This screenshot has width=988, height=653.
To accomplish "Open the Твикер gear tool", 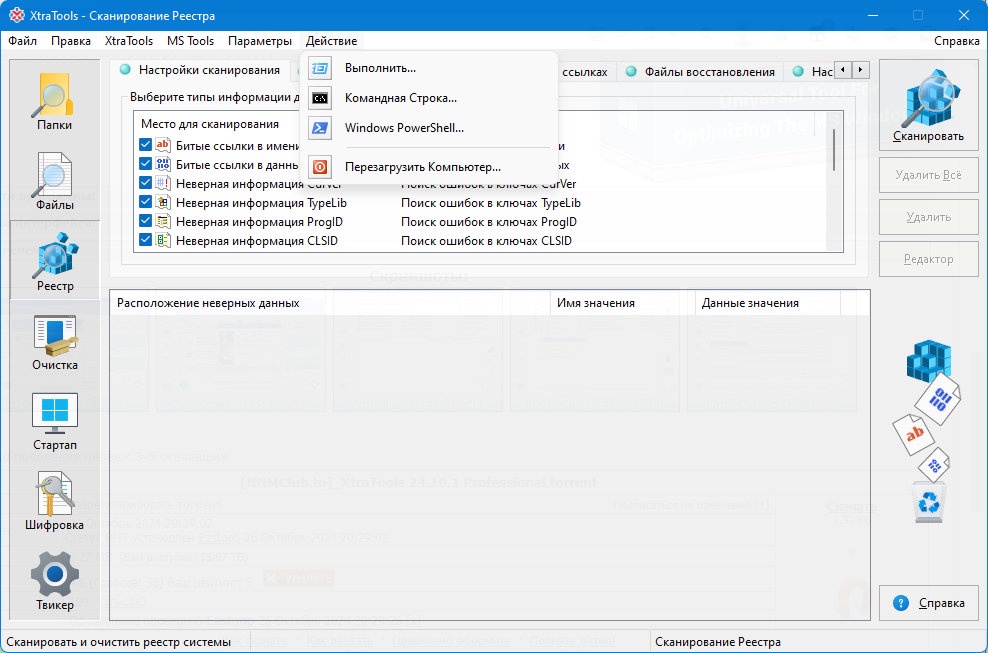I will pos(54,581).
